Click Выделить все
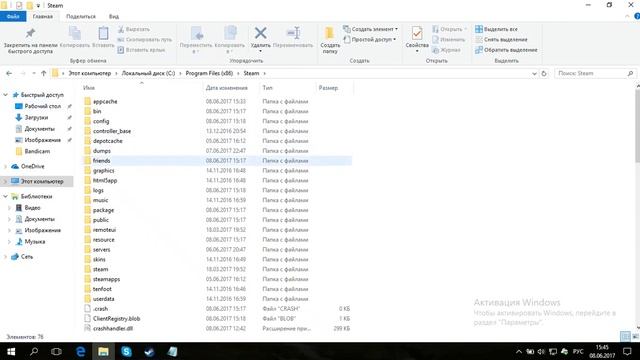 click(x=496, y=29)
